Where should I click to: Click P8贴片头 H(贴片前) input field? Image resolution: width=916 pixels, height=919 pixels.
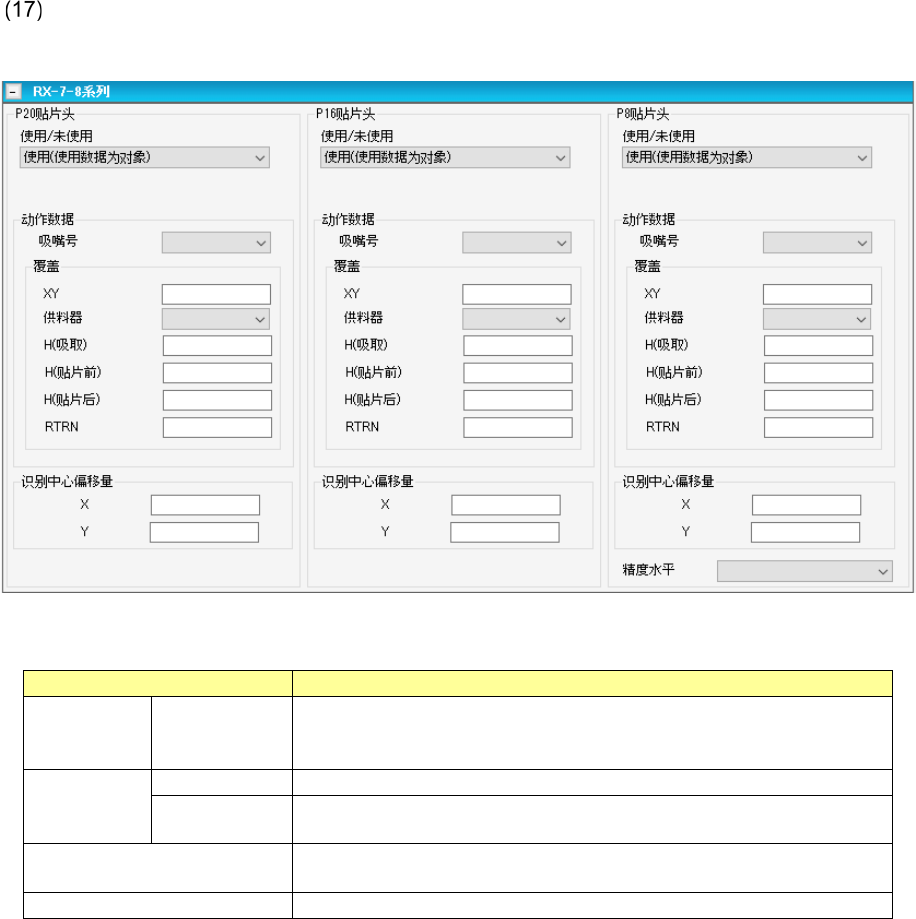819,373
